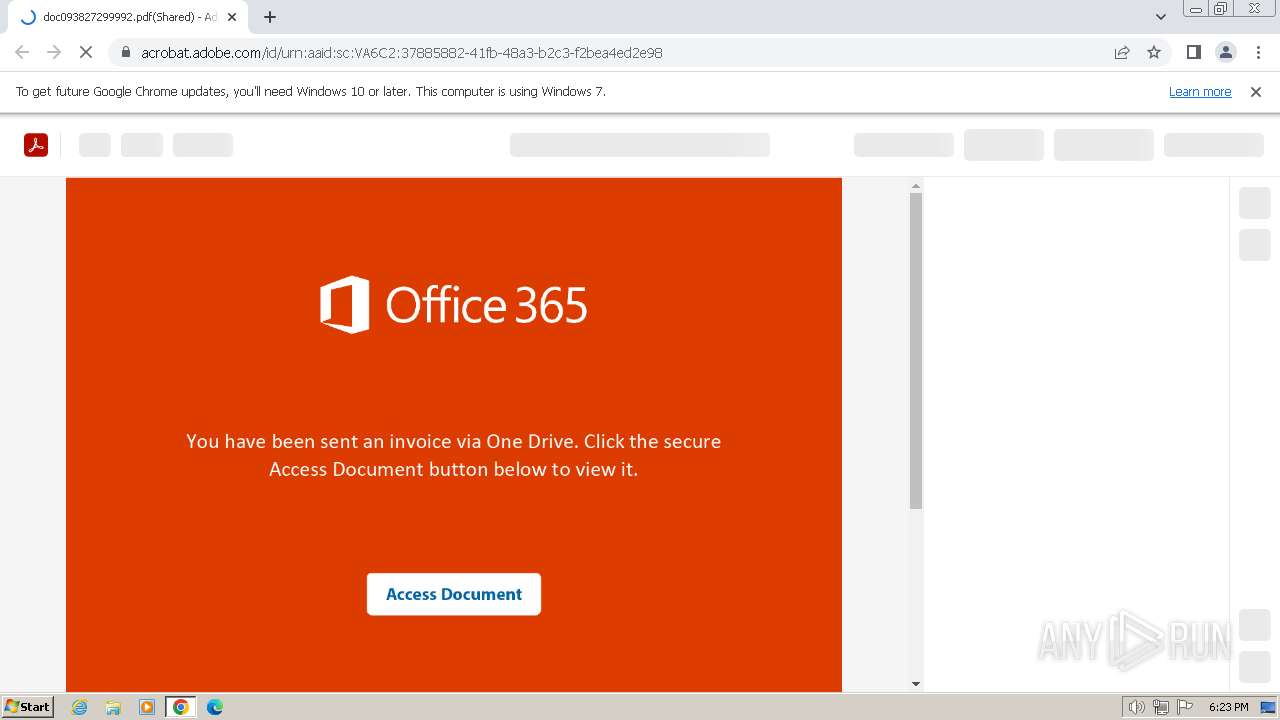Launch Microsoft Edge from taskbar
Viewport: 1280px width, 720px height.
tap(215, 707)
